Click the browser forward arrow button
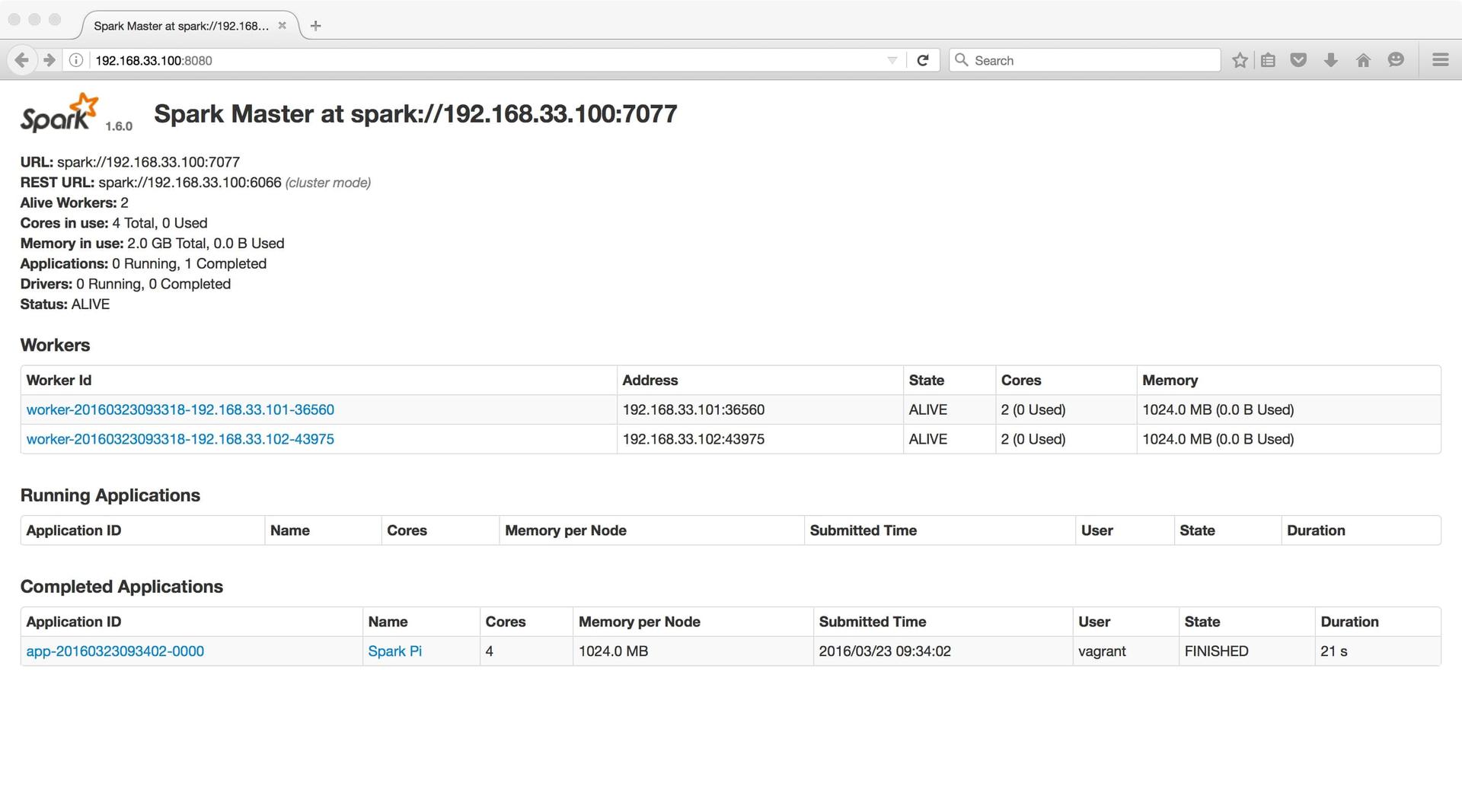Screen dimensions: 1462x812 (49, 60)
